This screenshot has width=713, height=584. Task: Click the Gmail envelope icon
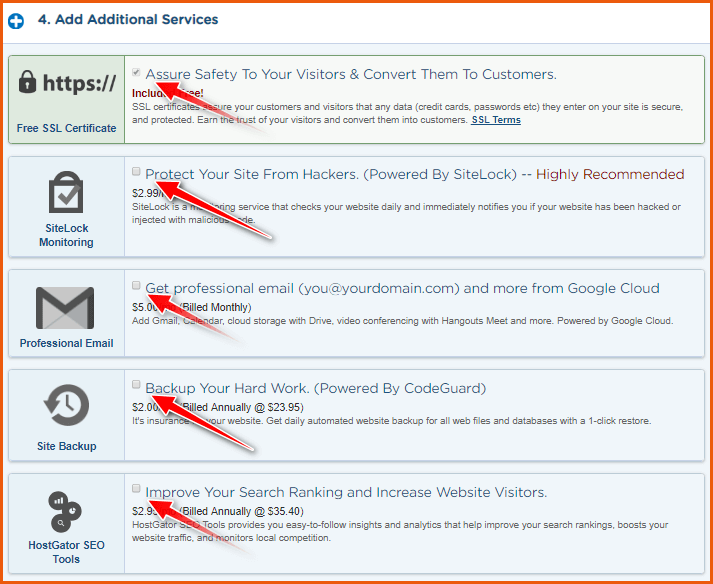tap(65, 308)
